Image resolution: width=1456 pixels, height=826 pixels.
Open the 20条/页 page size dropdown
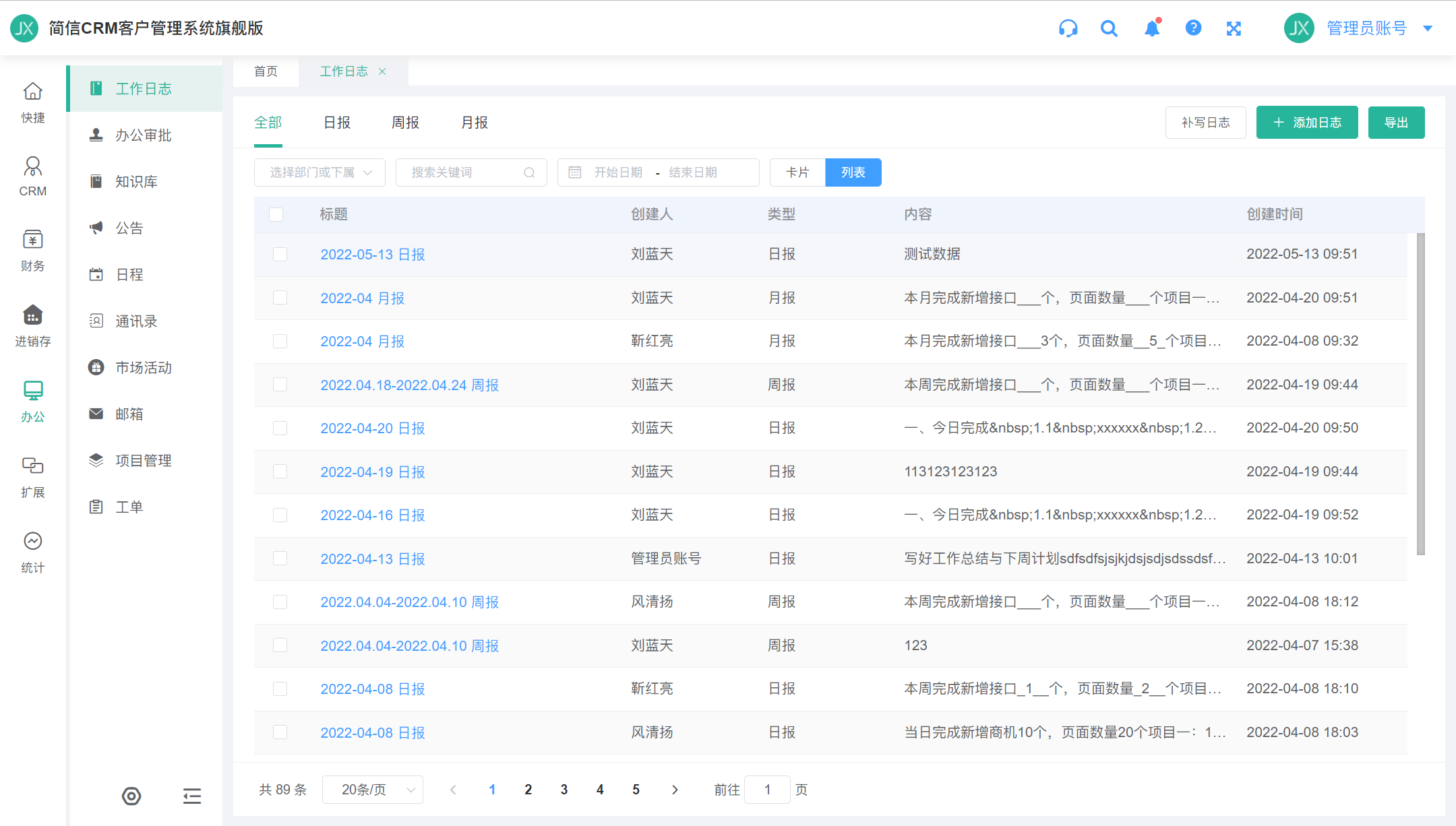pos(372,790)
